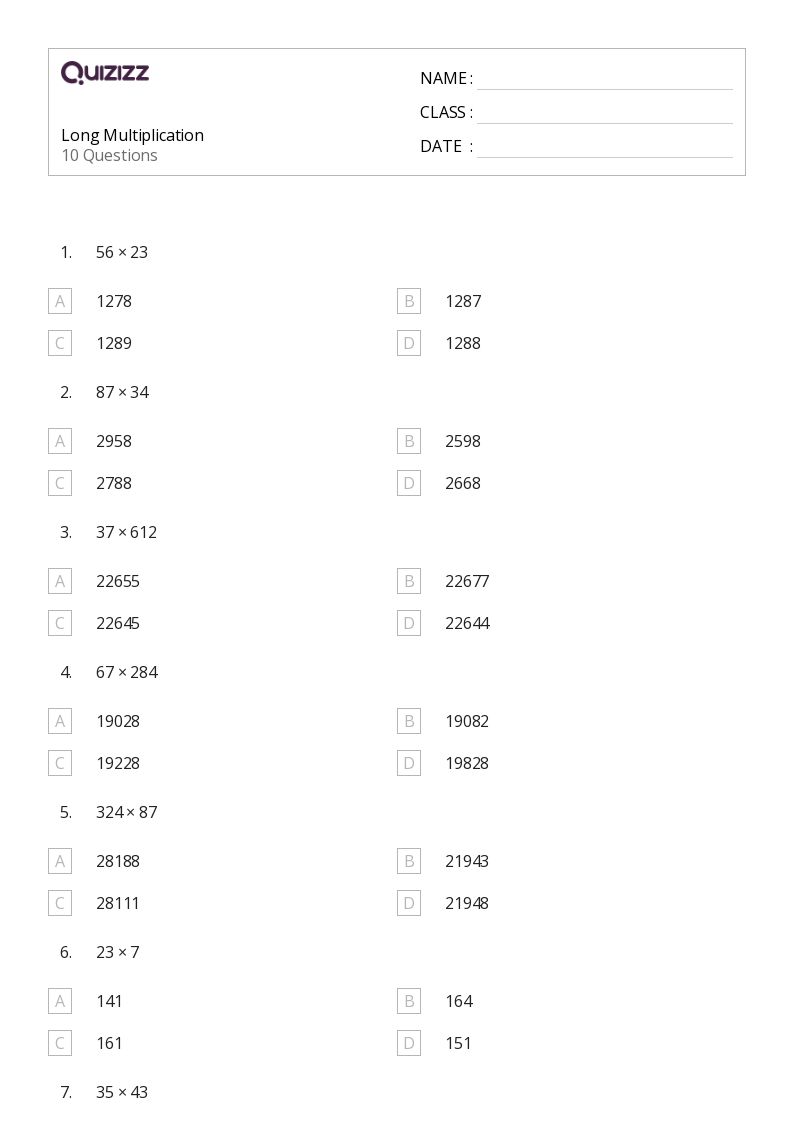Click the NAME input line
Screen dimensions: 794x1123
(x=605, y=80)
